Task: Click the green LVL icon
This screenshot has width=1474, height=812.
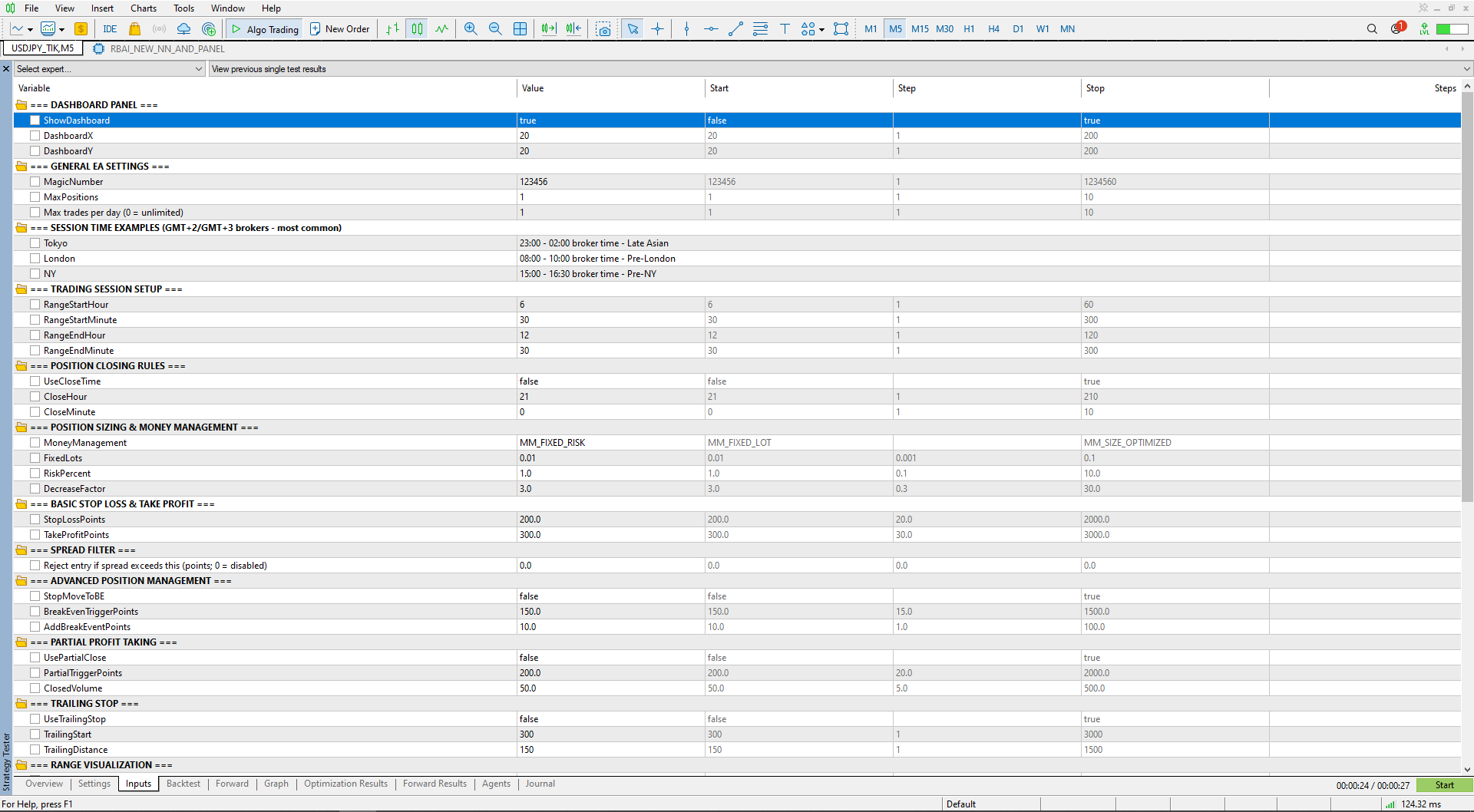Action: [x=1424, y=29]
